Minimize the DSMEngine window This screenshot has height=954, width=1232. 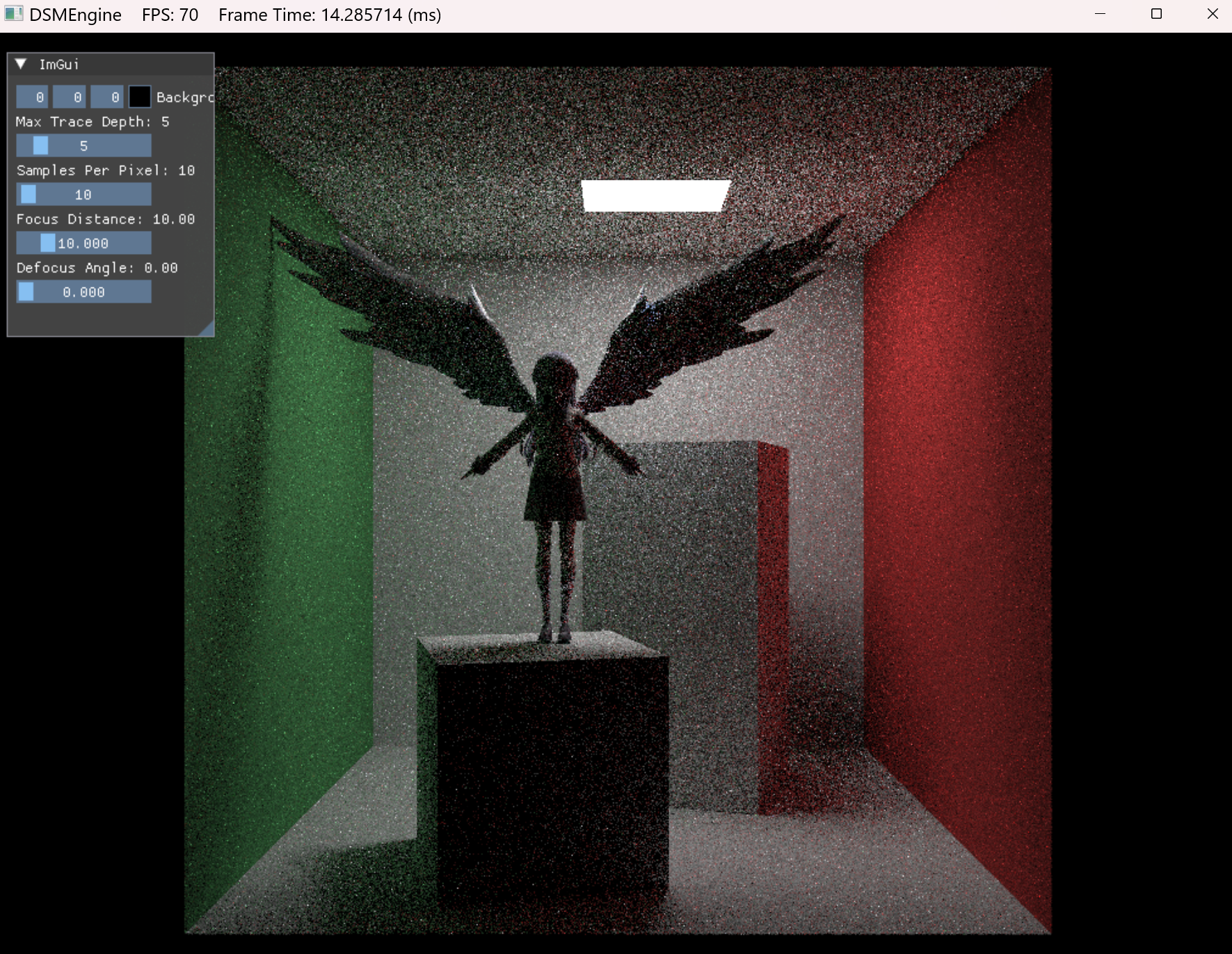[x=1100, y=14]
